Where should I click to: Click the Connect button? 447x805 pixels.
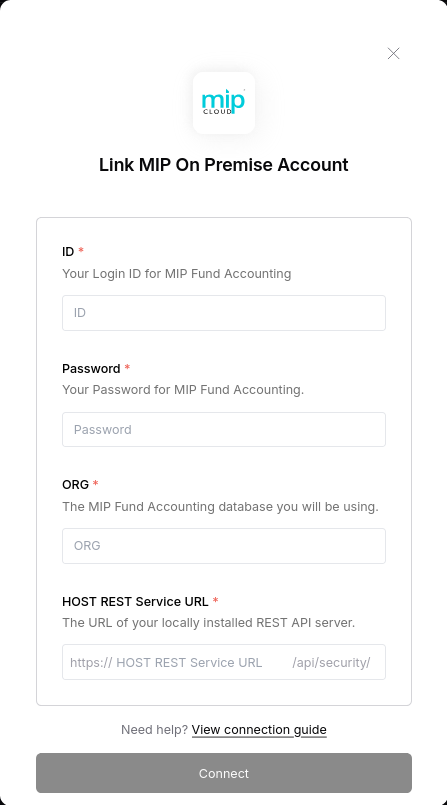(x=224, y=773)
